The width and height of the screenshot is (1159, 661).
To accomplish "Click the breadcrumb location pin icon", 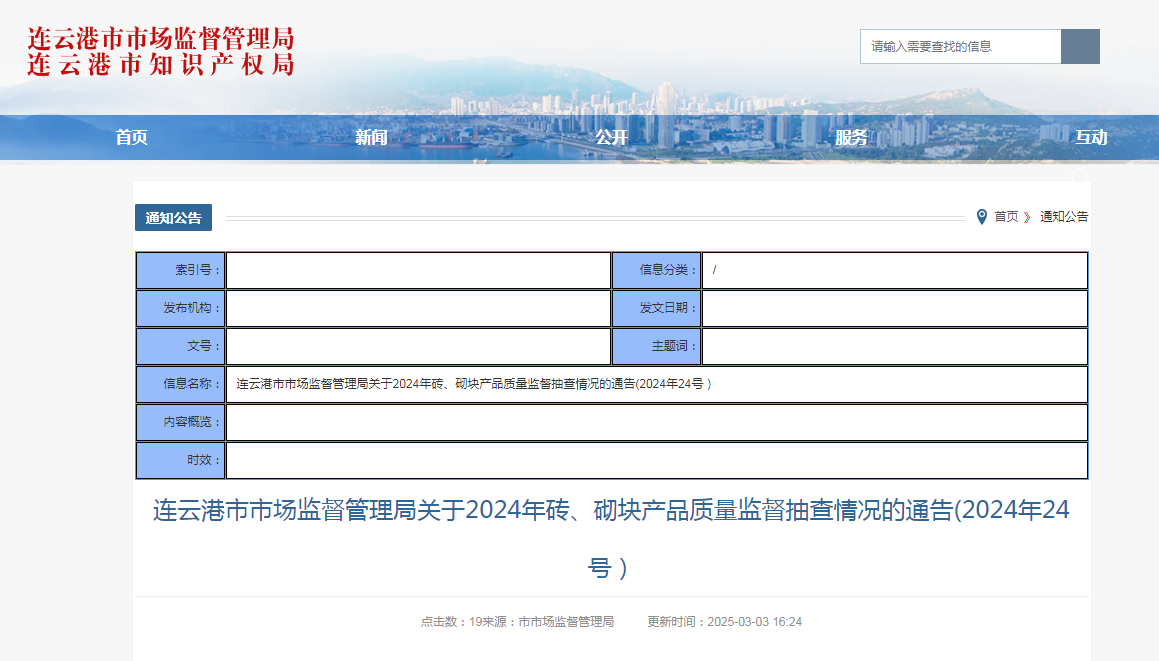I will [x=982, y=217].
